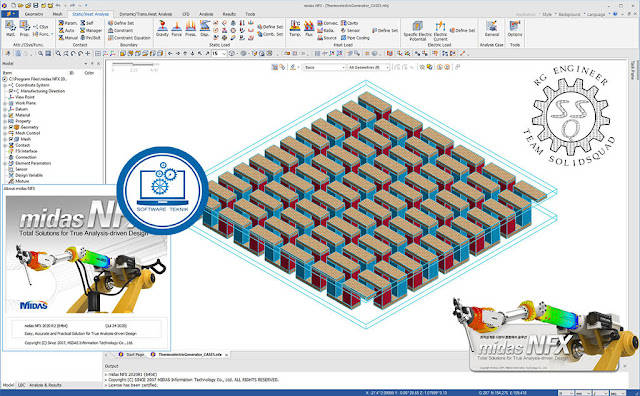The image size is (640, 396).
Task: Switch to the Start Page document tab
Action: (132, 354)
